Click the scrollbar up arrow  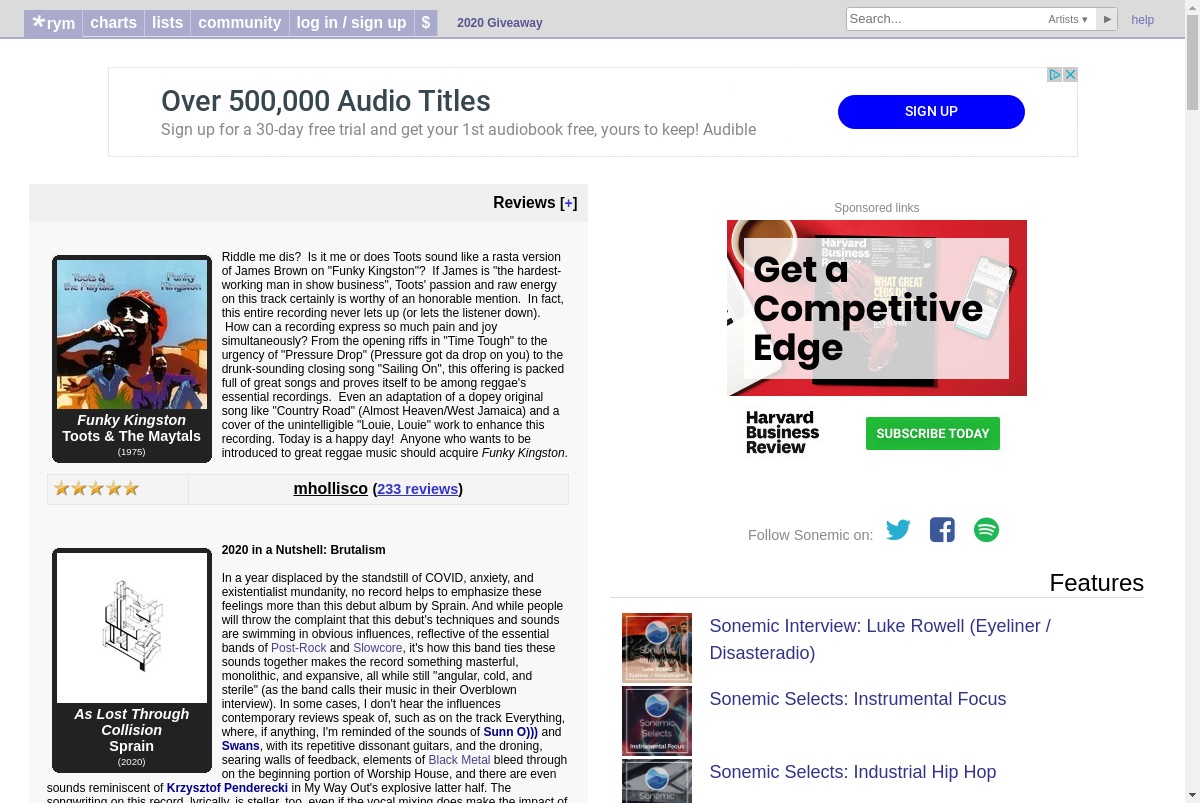click(1192, 7)
